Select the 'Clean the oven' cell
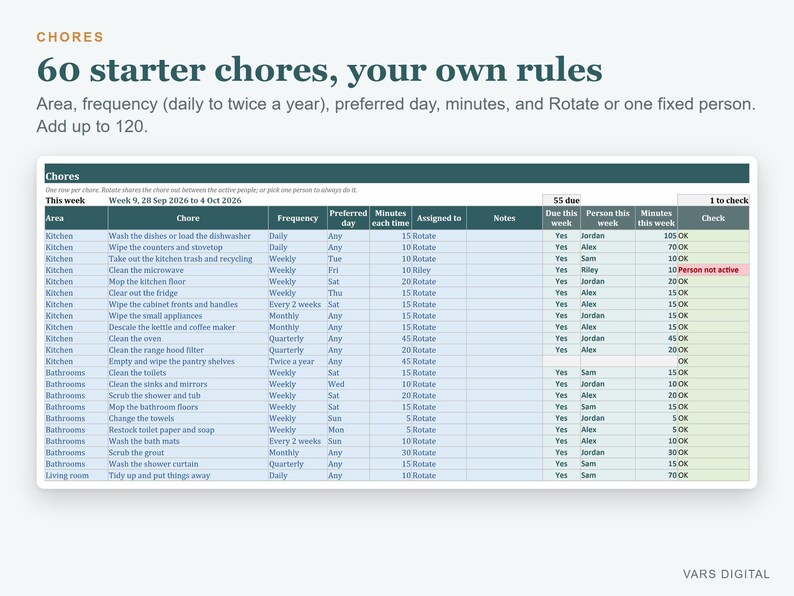The width and height of the screenshot is (794, 596). [x=188, y=339]
